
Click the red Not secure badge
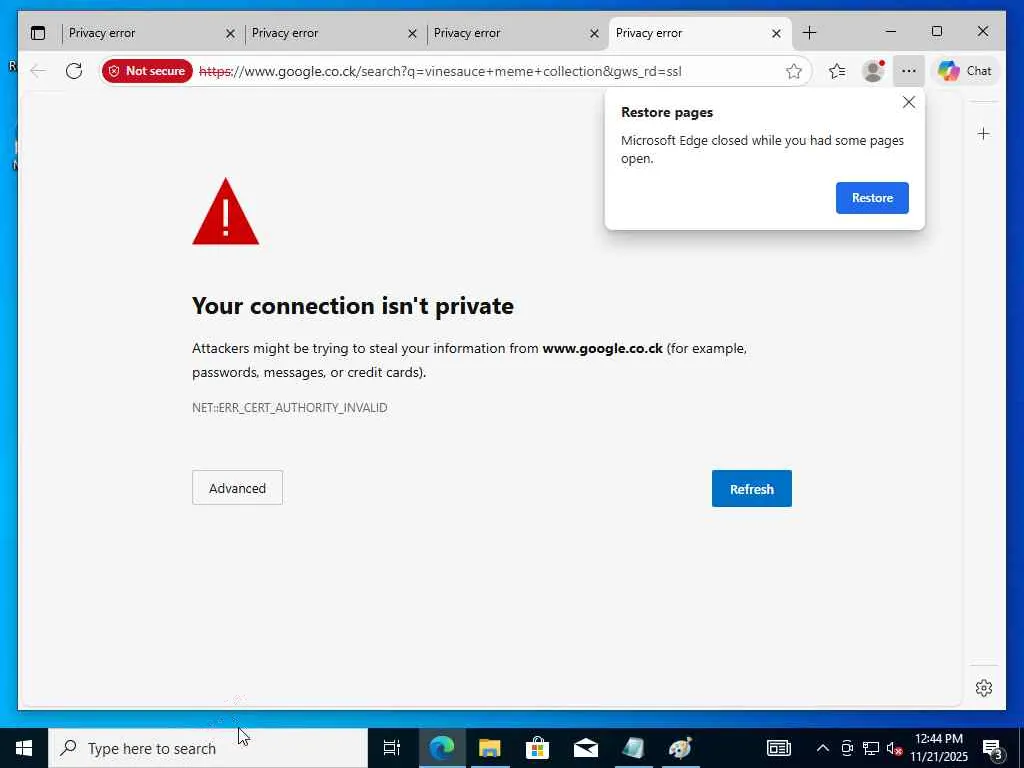(x=147, y=71)
